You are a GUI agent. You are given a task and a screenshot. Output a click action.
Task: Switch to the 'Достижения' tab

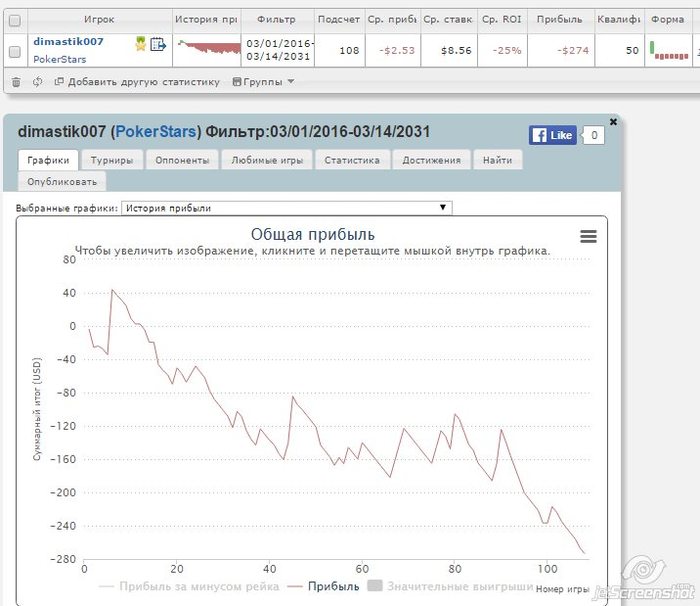pyautogui.click(x=431, y=160)
